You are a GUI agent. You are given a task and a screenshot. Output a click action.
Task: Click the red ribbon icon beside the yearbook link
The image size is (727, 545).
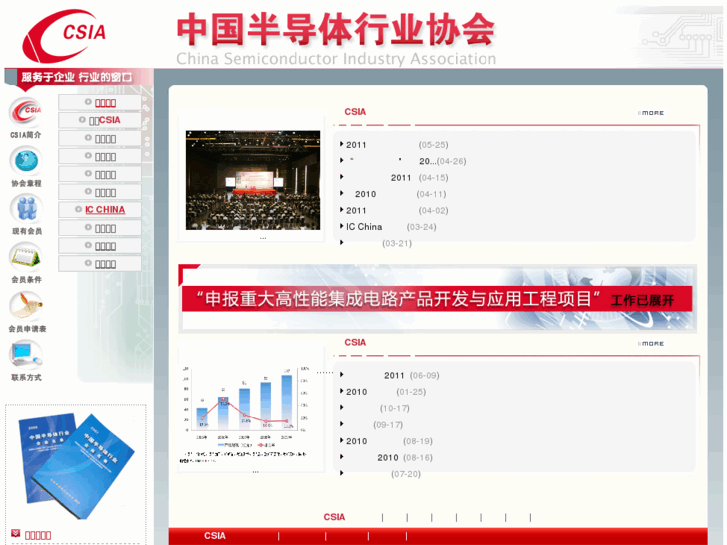point(15,533)
